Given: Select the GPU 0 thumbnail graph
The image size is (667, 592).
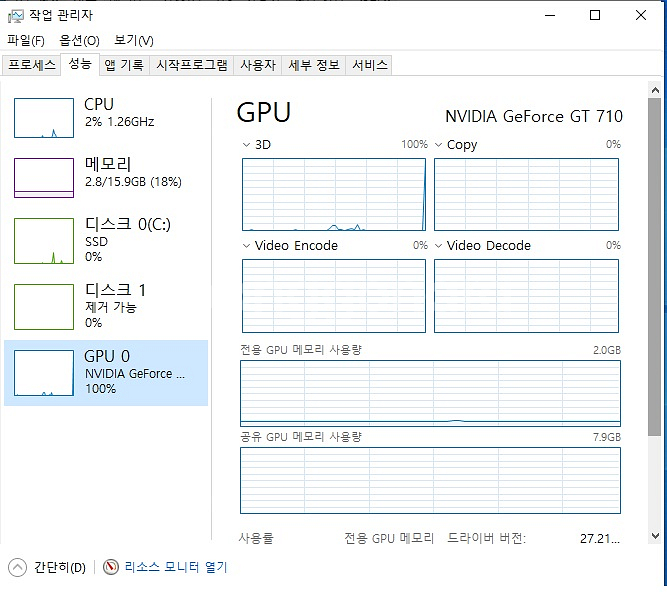Looking at the screenshot, I should click(x=44, y=373).
